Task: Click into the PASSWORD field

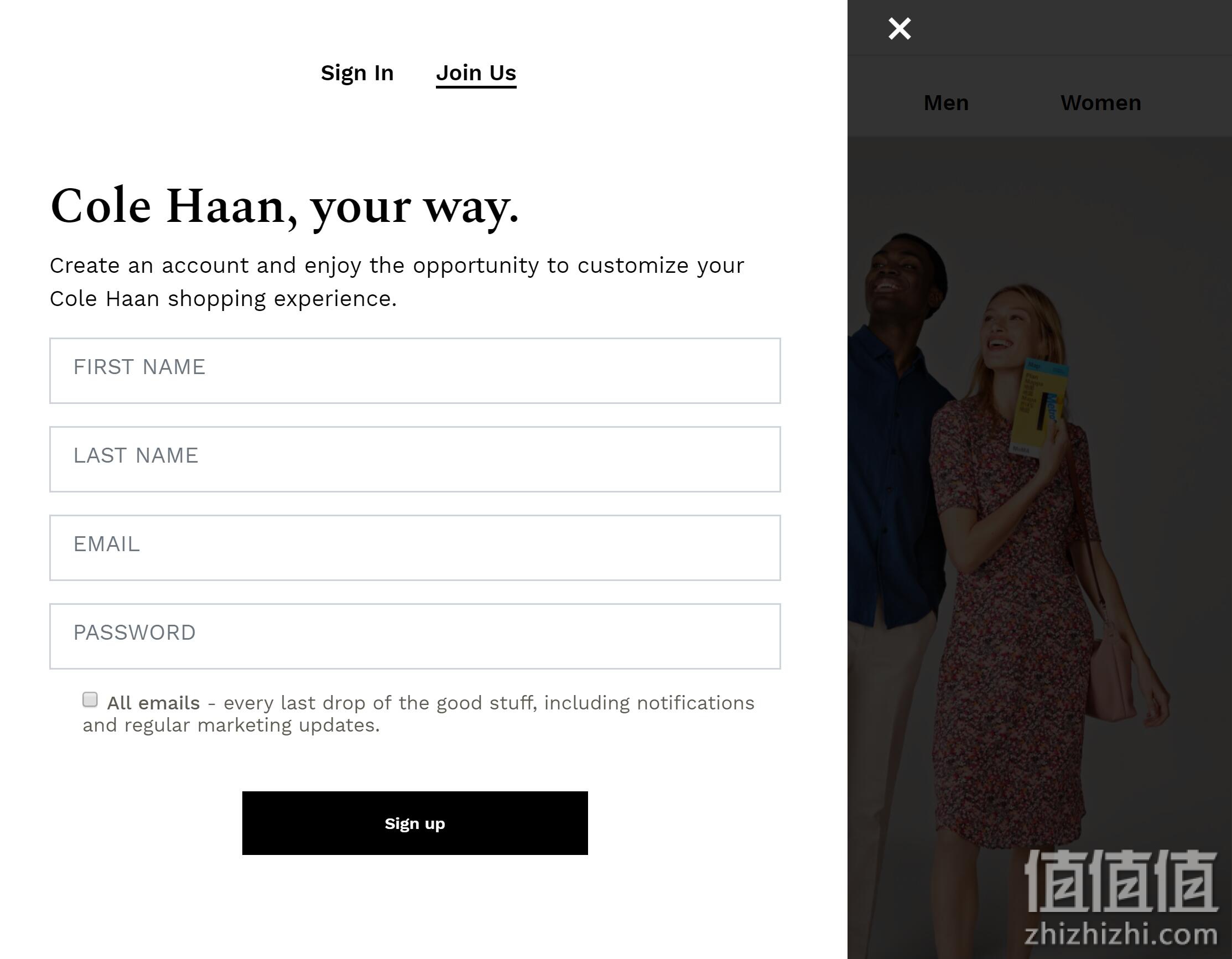Action: 415,636
